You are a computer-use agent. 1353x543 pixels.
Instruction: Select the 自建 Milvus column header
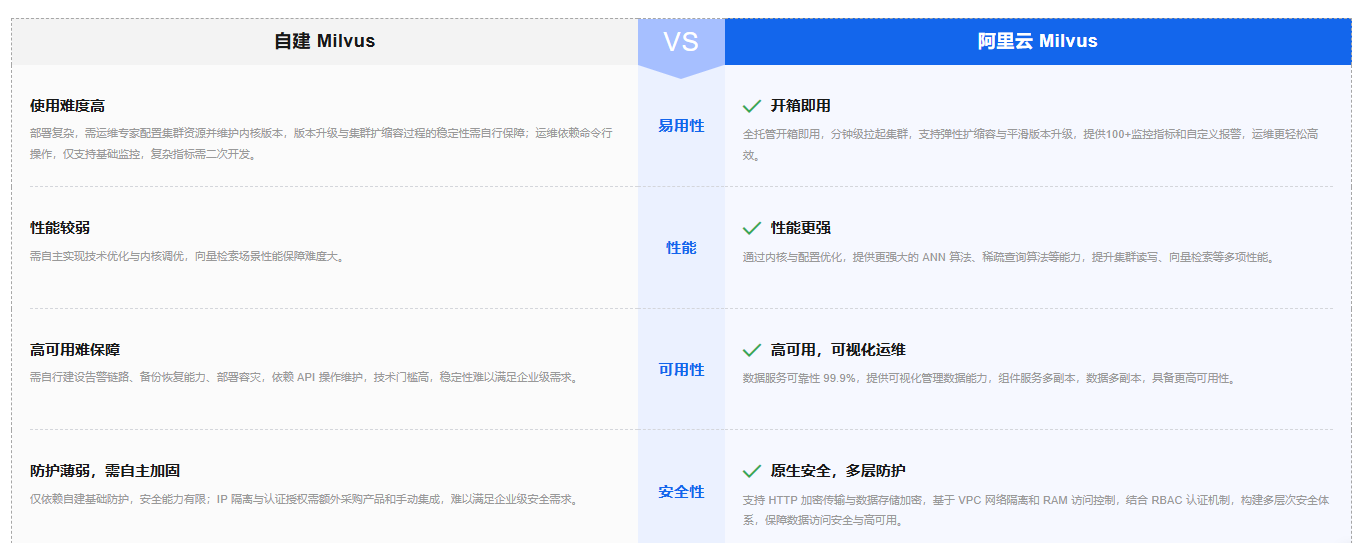[x=325, y=42]
